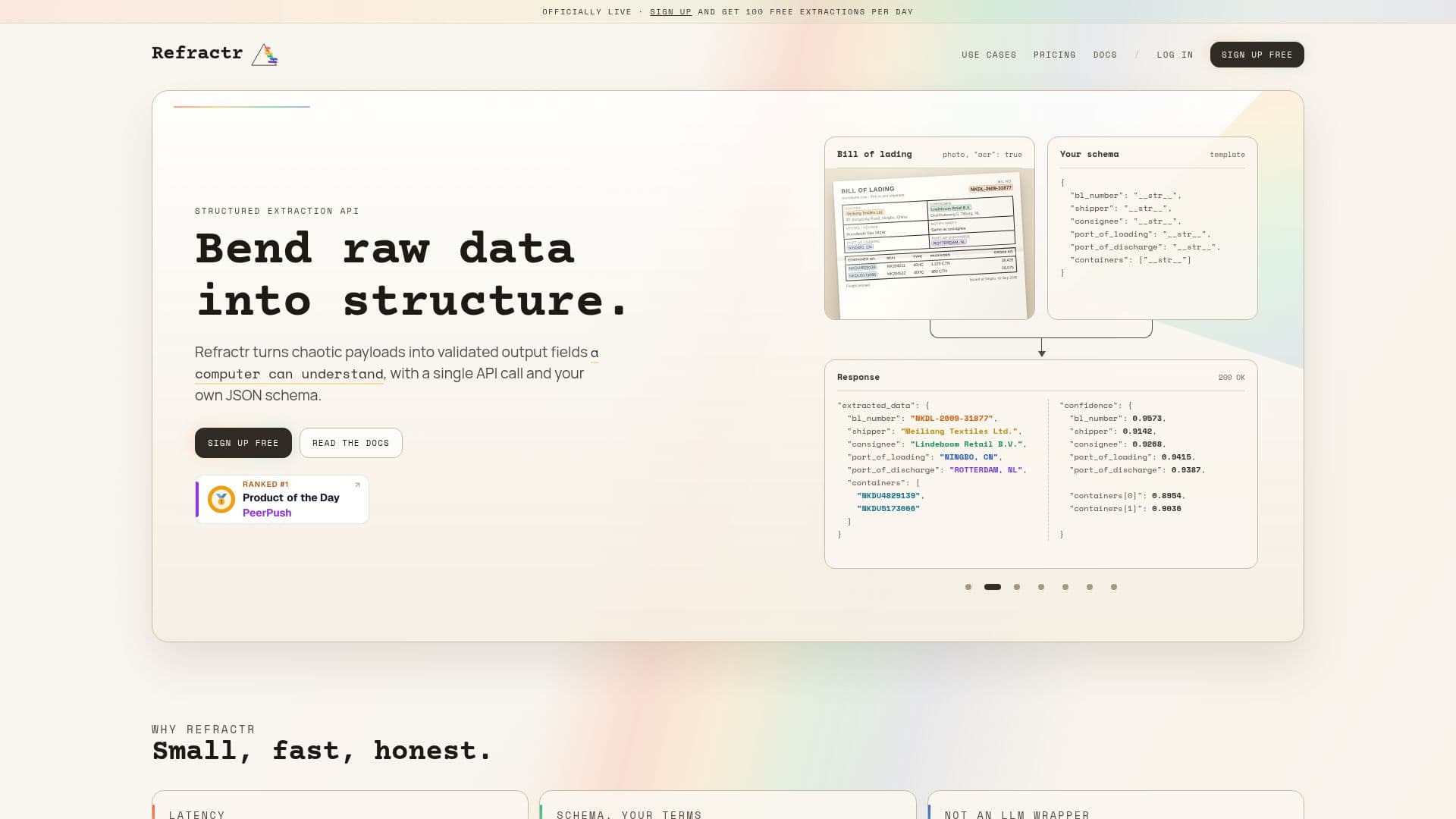Click the 'Your schema' card title

[x=1089, y=154]
